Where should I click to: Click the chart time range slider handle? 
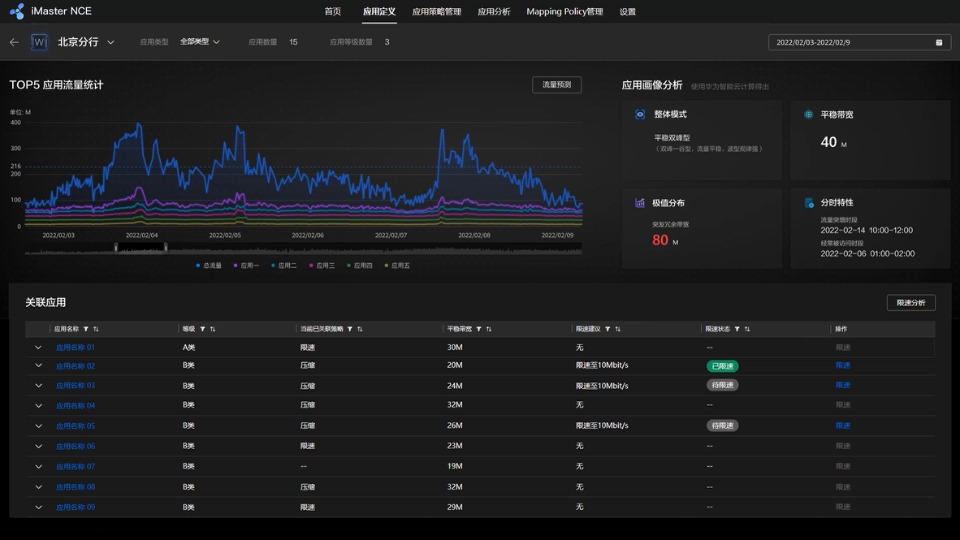116,247
